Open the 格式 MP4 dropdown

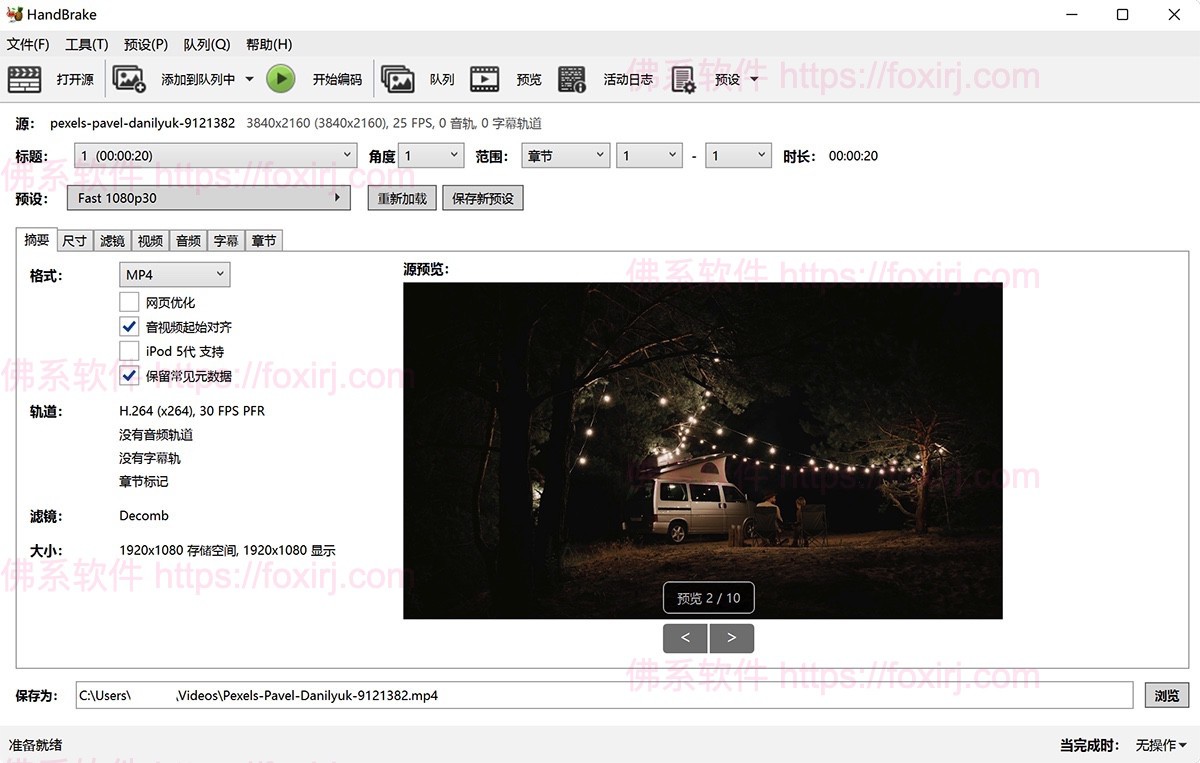[x=174, y=274]
